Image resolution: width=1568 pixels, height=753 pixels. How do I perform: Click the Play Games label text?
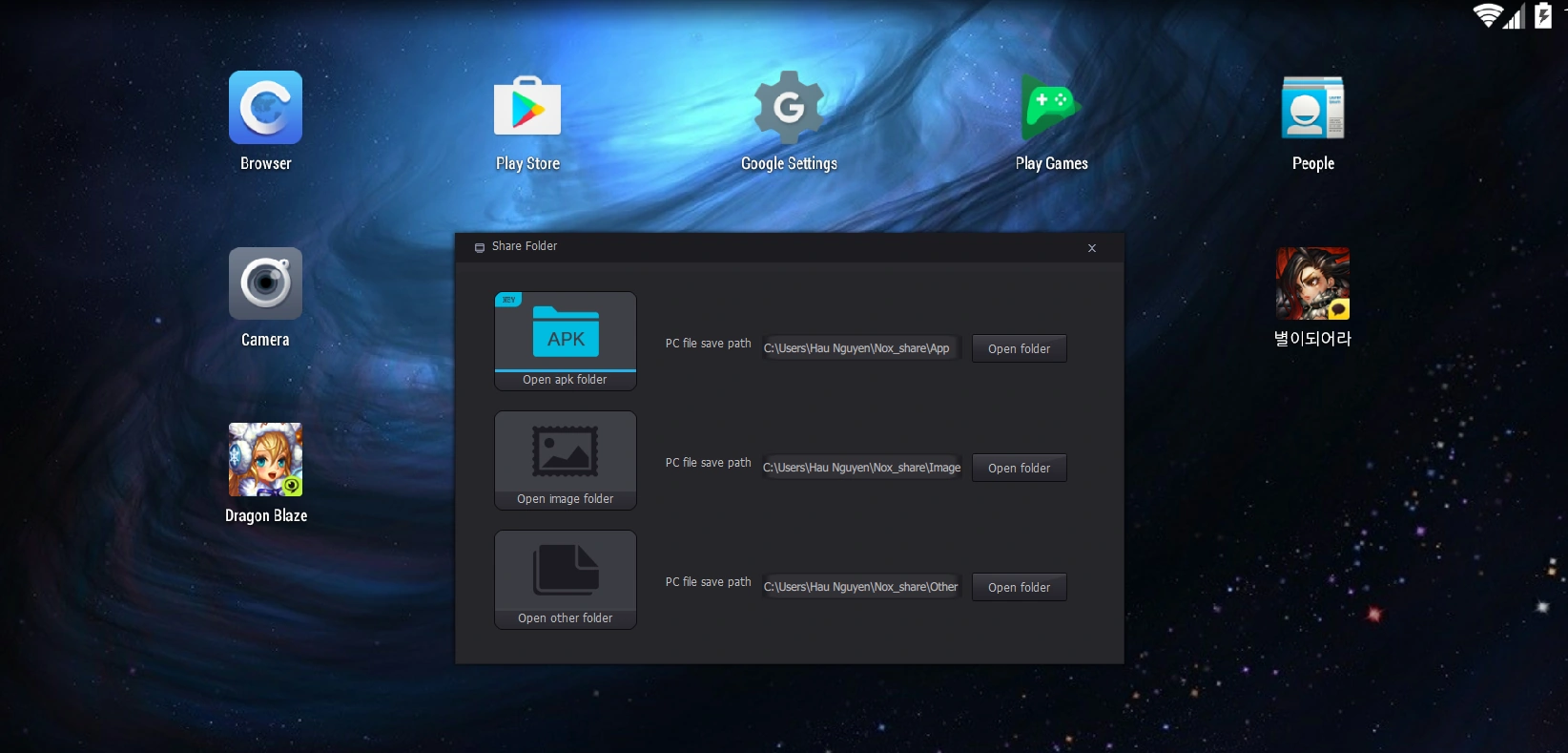[x=1052, y=164]
